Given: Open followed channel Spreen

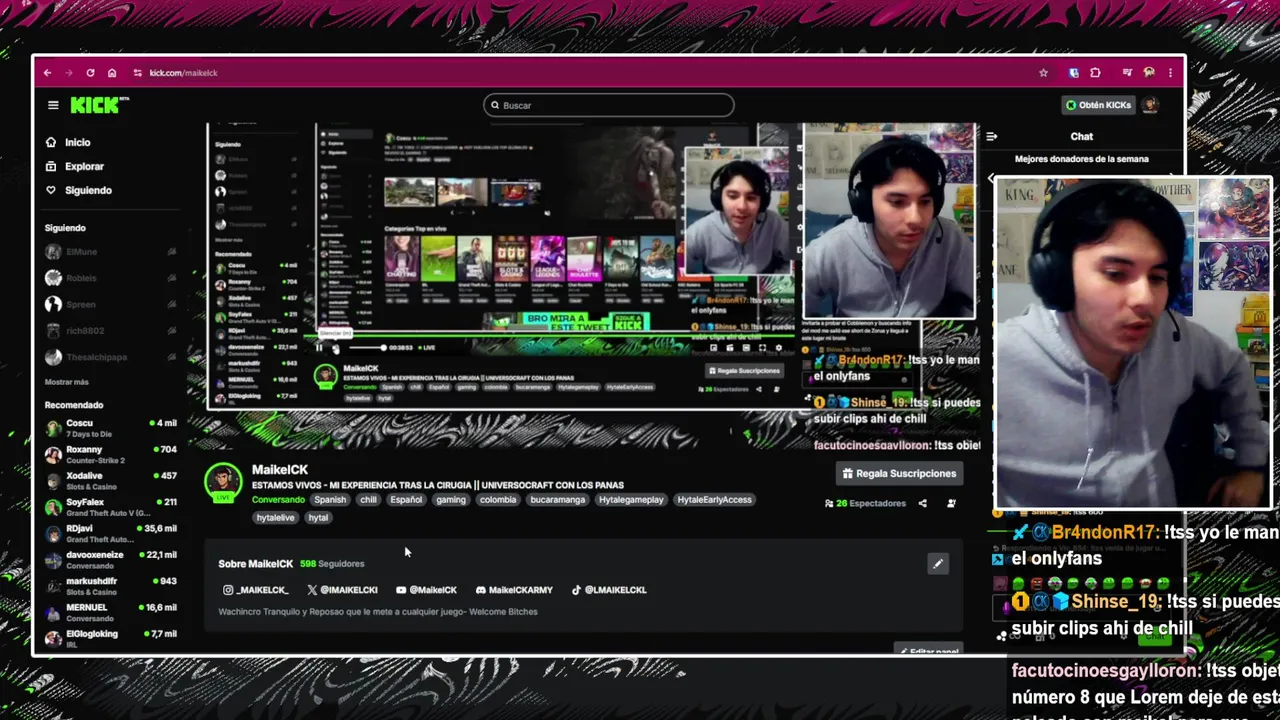Looking at the screenshot, I should [x=110, y=304].
